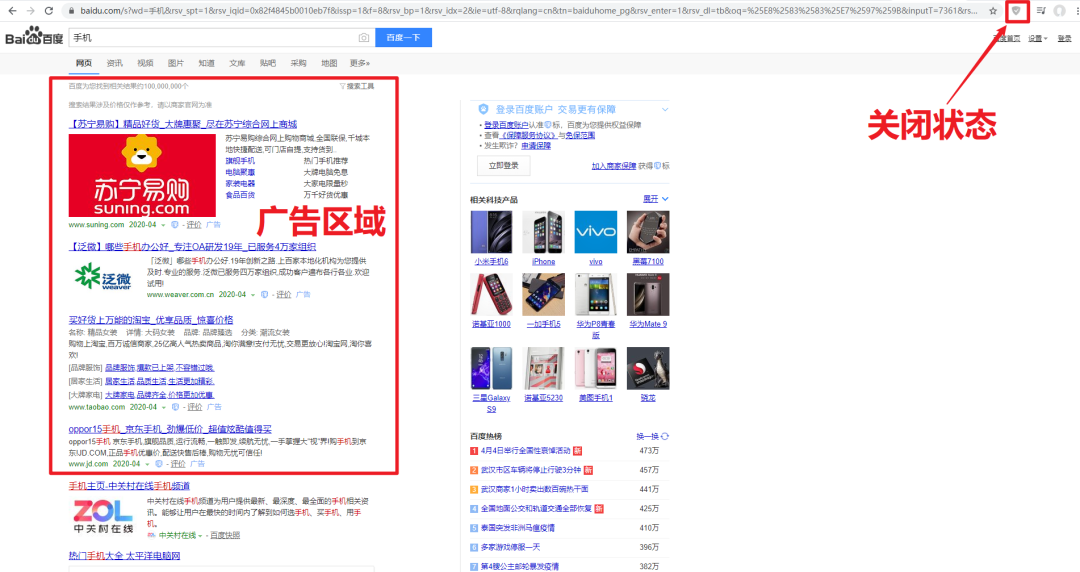The width and height of the screenshot is (1080, 572).
Task: Switch to the 文库 tab
Action: [x=237, y=63]
